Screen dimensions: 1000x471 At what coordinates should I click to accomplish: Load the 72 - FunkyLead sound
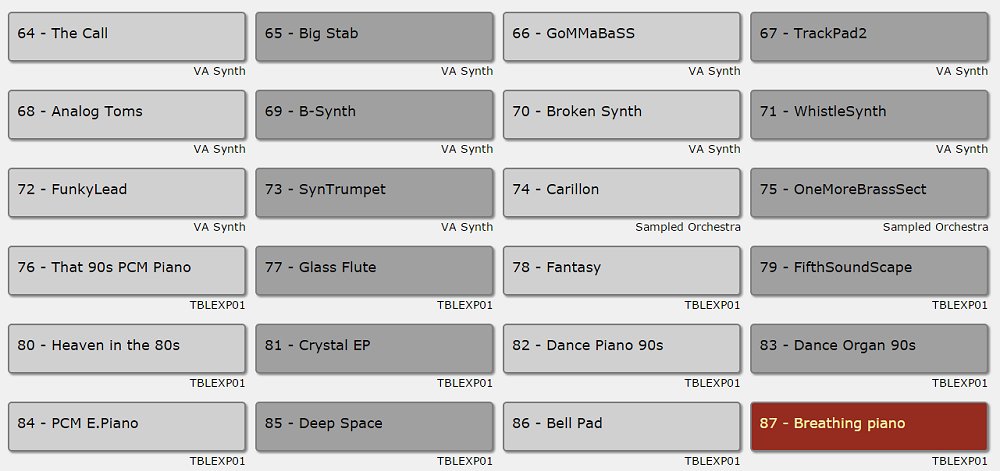[x=127, y=192]
